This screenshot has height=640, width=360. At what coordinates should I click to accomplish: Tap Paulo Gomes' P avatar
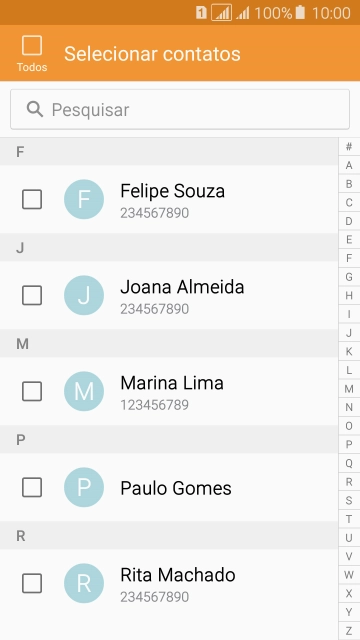click(84, 487)
